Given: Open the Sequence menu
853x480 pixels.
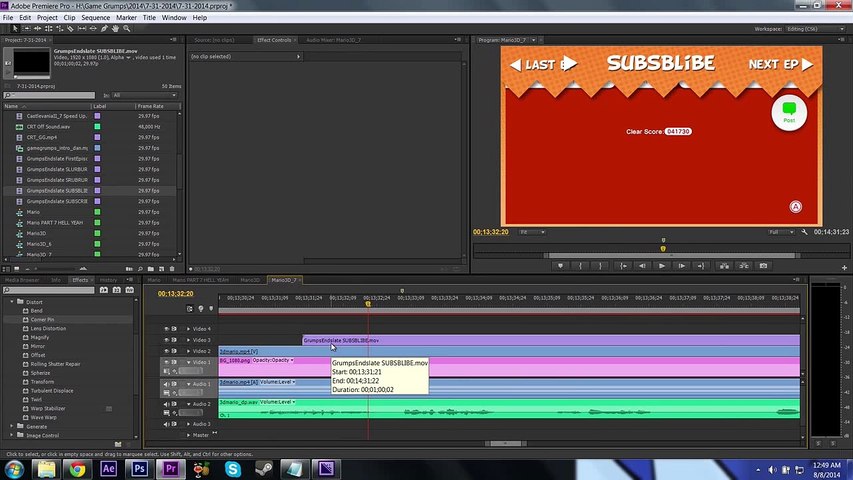Looking at the screenshot, I should point(95,17).
